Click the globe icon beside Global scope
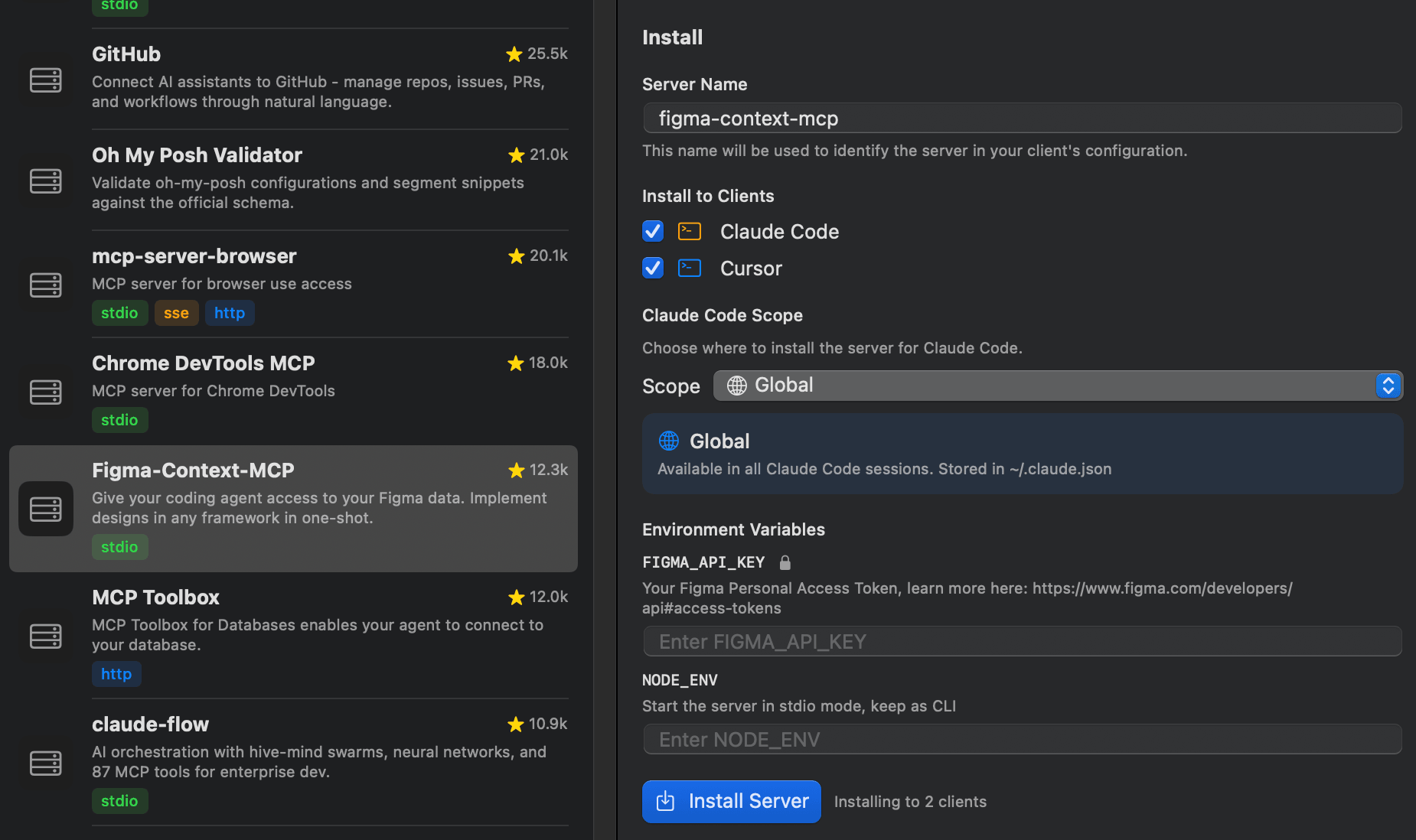The image size is (1416, 840). click(736, 385)
